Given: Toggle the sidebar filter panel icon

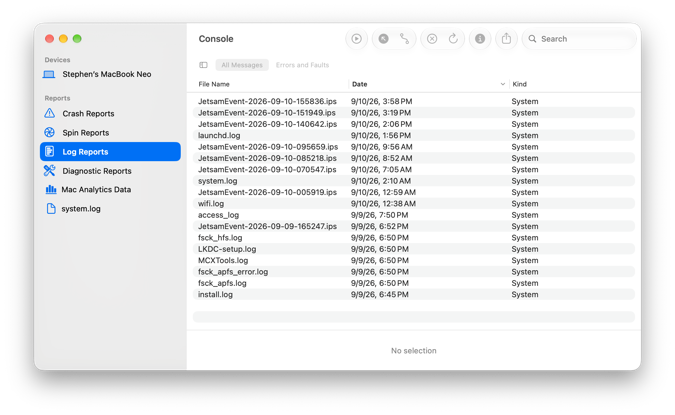Looking at the screenshot, I should point(203,65).
